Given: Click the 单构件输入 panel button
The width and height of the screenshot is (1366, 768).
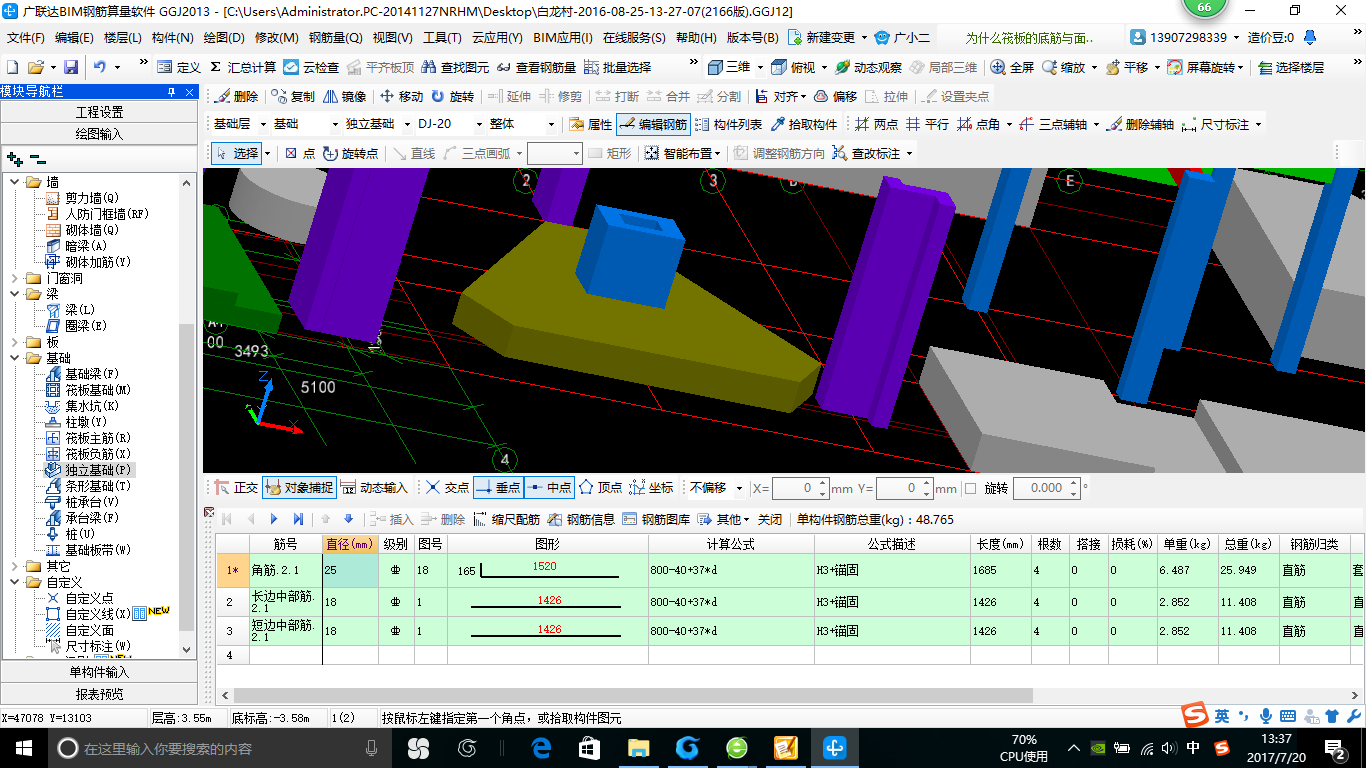Looking at the screenshot, I should (100, 672).
